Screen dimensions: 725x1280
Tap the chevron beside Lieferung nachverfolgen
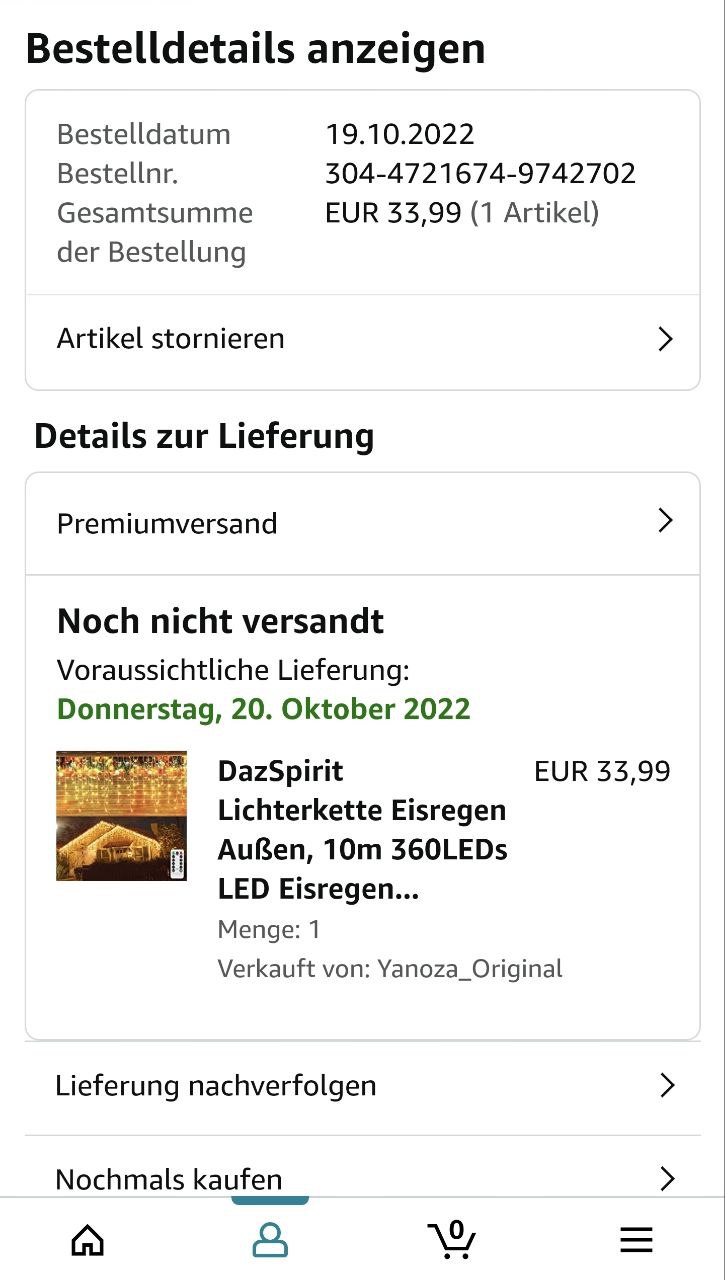(x=667, y=1085)
